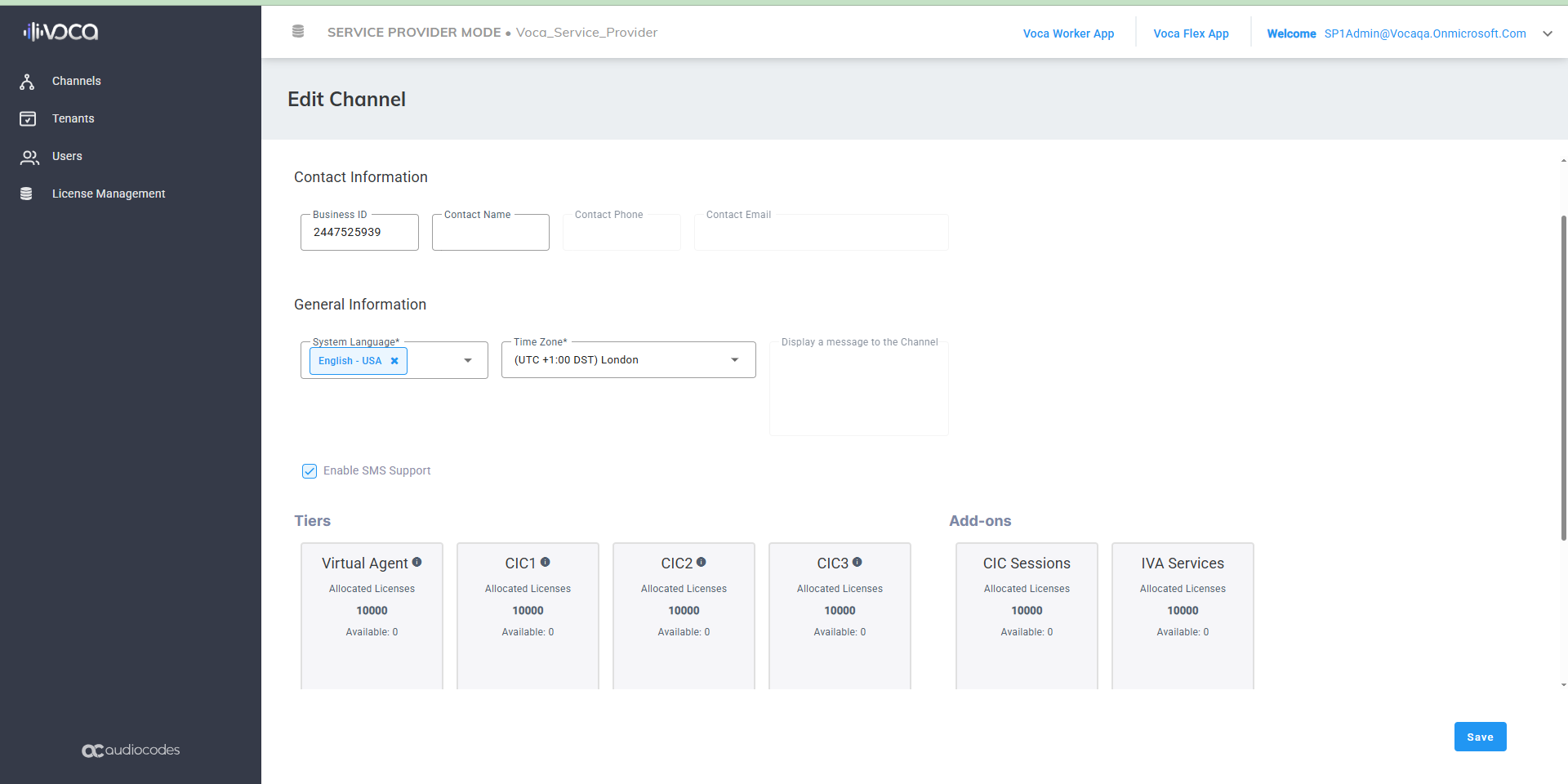This screenshot has width=1568, height=784.
Task: Click the Voca logo in sidebar
Action: coord(61,32)
